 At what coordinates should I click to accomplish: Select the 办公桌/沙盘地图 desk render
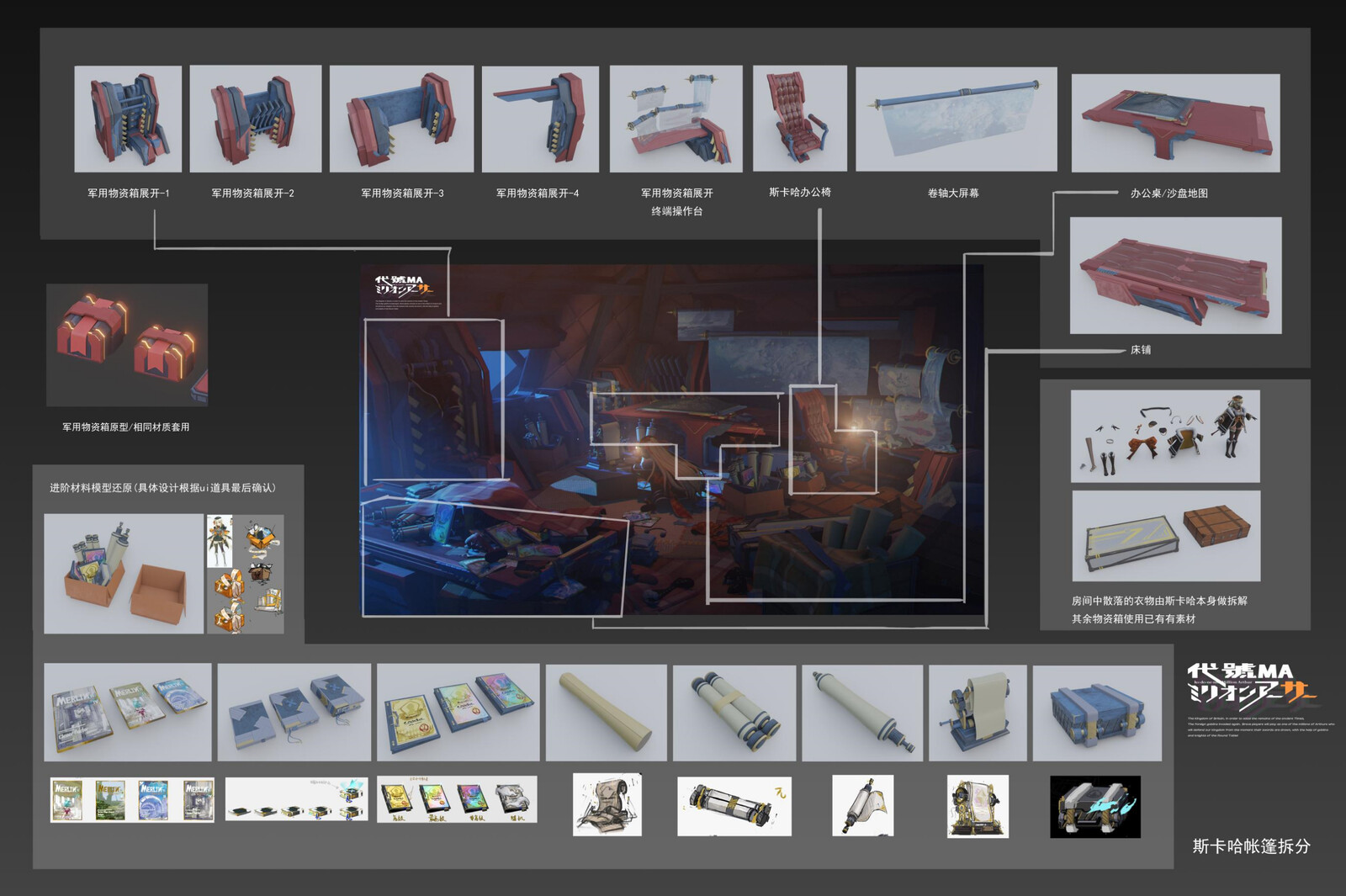(1176, 123)
